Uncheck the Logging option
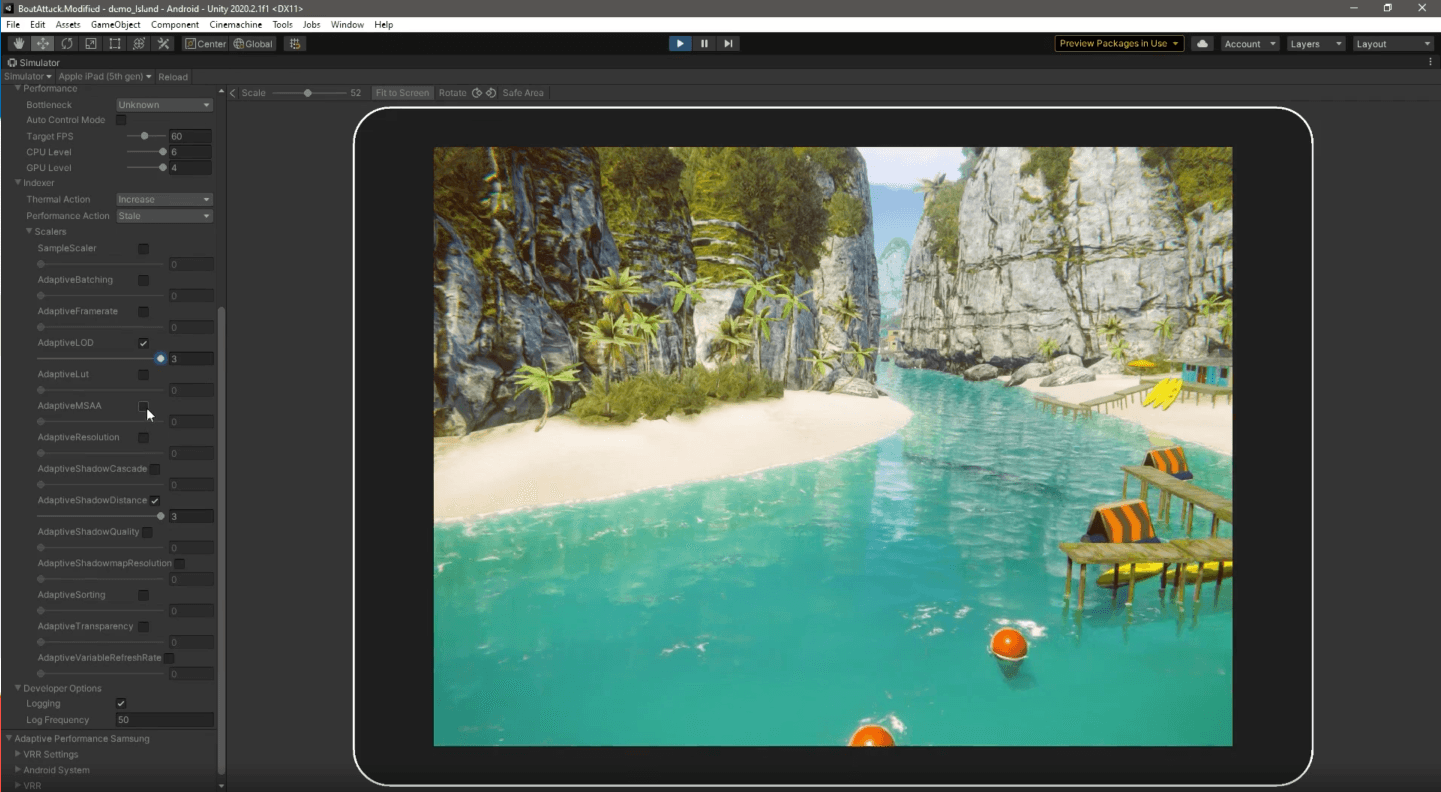 [x=121, y=704]
